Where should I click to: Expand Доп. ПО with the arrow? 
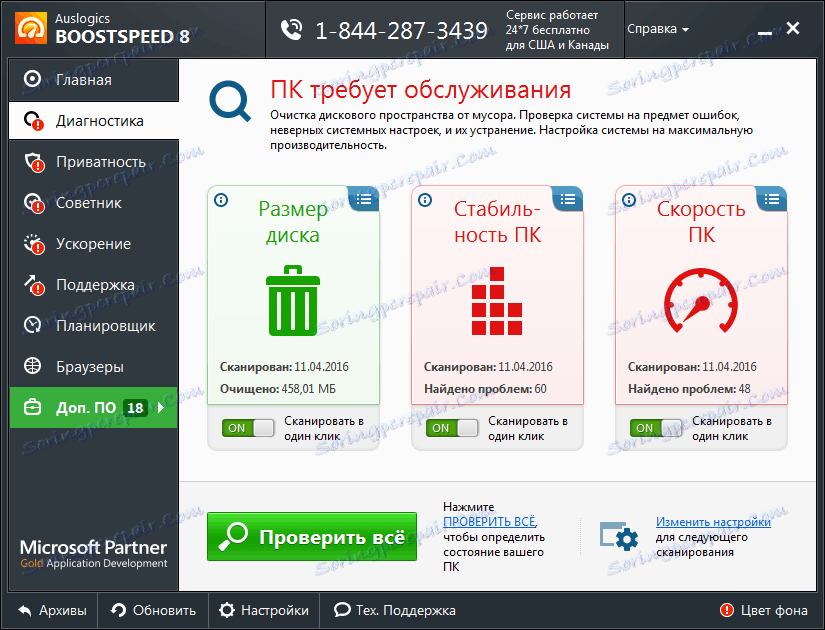coord(161,407)
